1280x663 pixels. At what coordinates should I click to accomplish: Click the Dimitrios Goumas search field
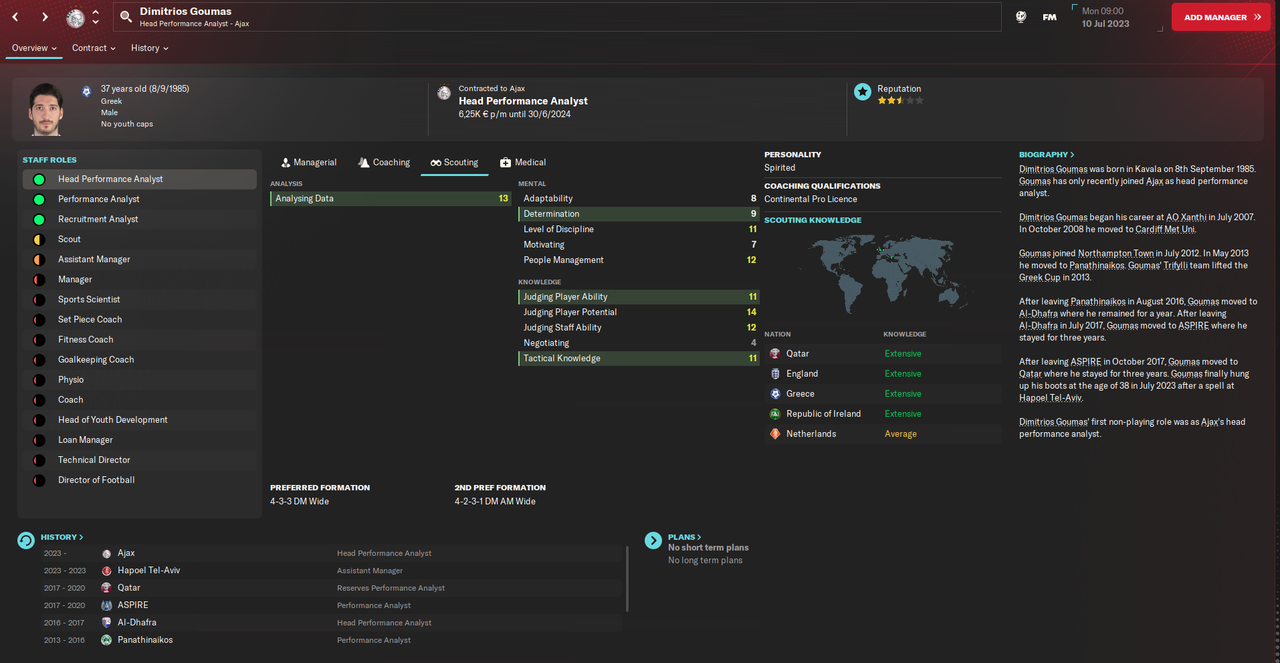(558, 17)
